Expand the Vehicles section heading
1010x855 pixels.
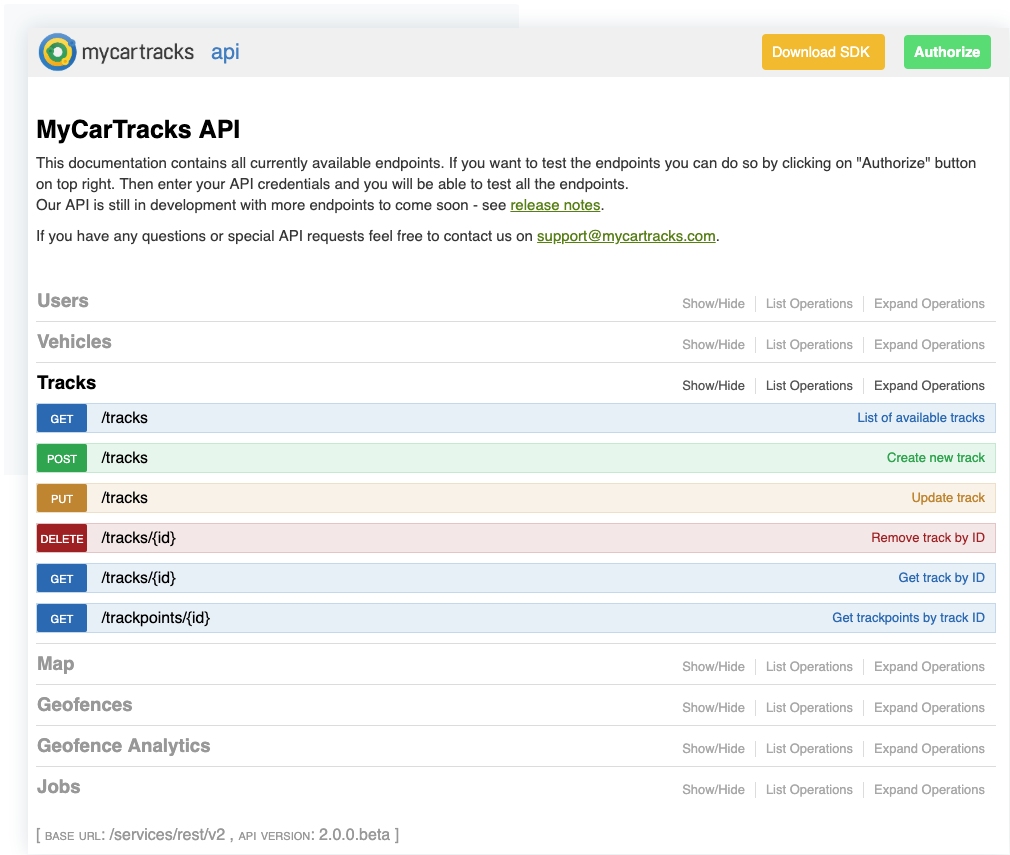point(74,342)
